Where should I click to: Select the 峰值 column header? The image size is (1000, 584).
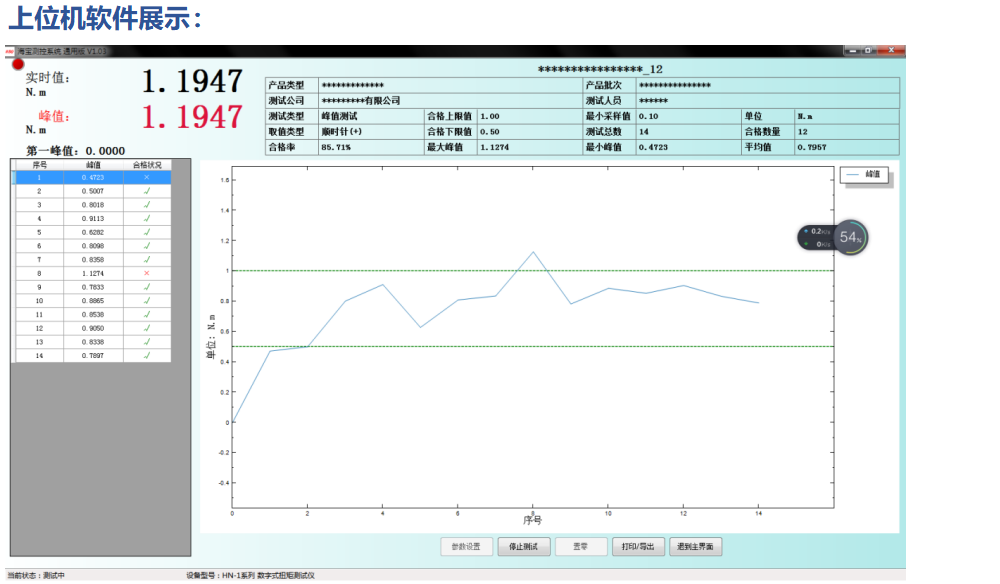click(93, 165)
